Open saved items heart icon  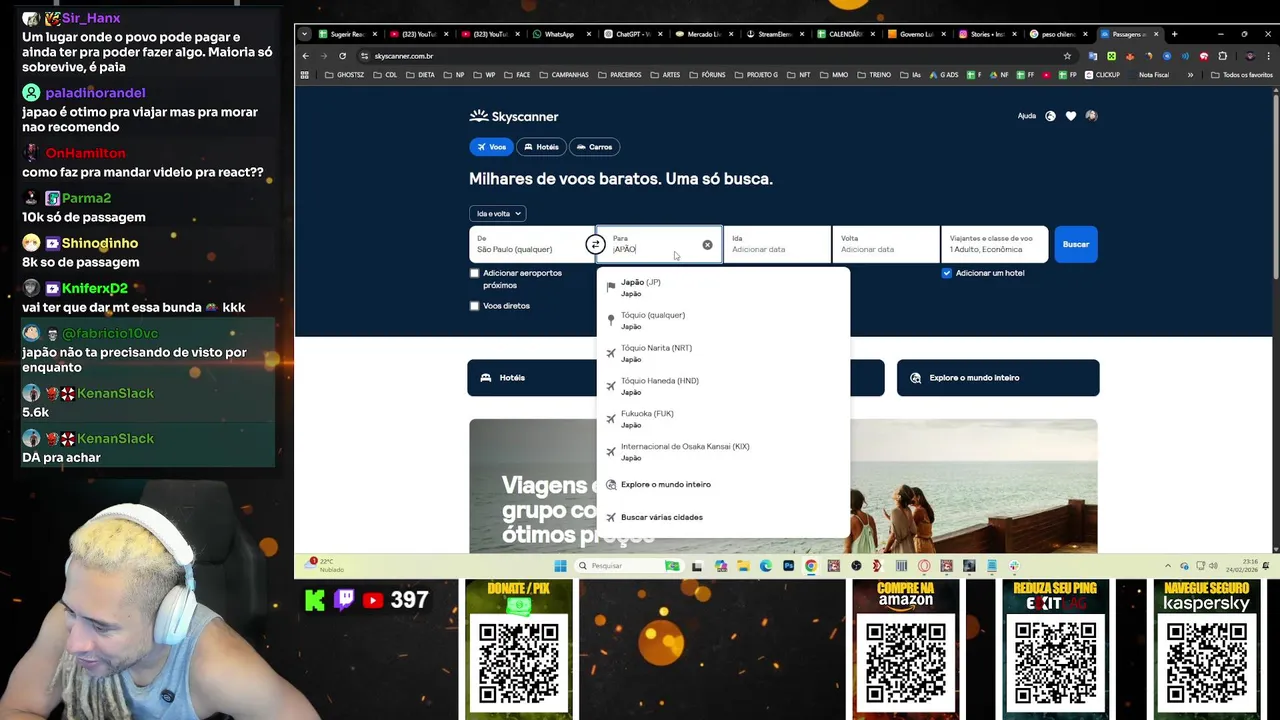pos(1071,116)
